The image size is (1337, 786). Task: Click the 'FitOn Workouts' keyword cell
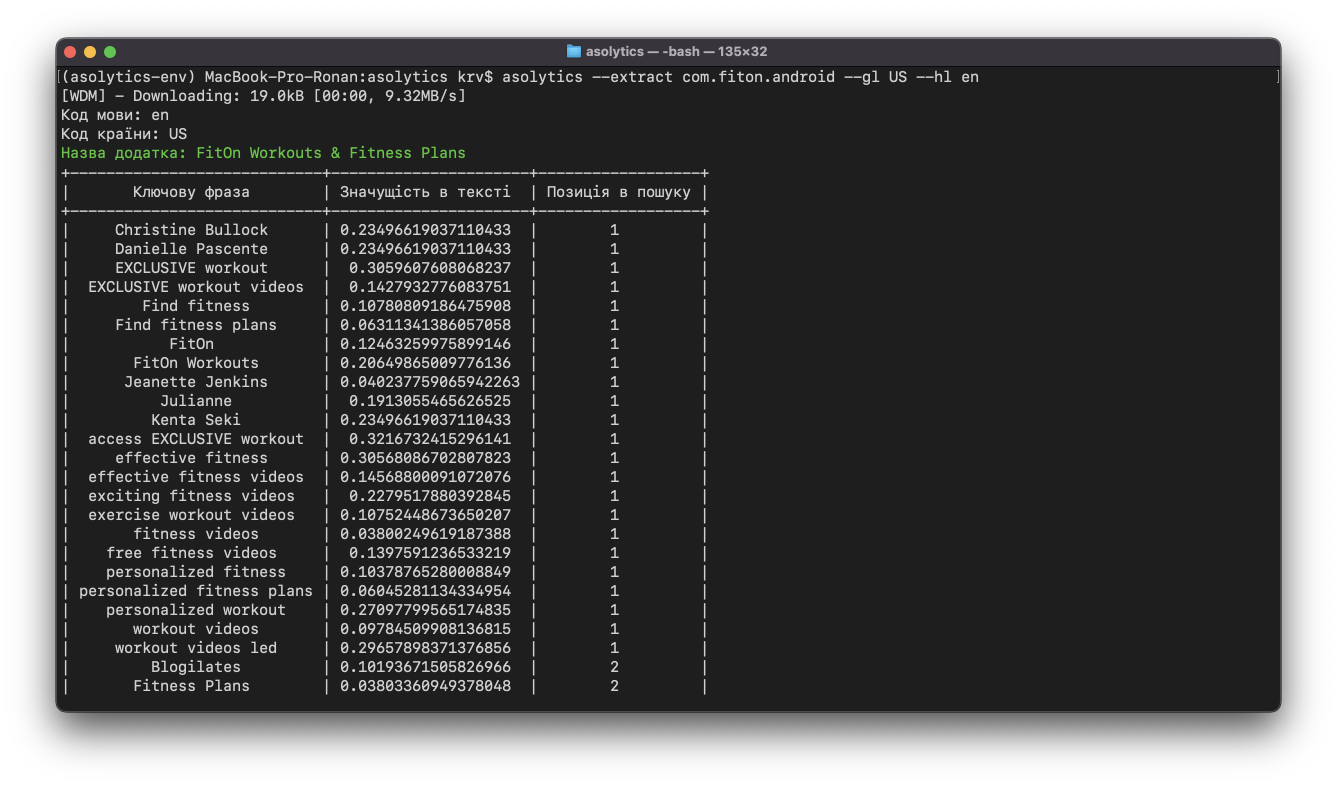[196, 363]
